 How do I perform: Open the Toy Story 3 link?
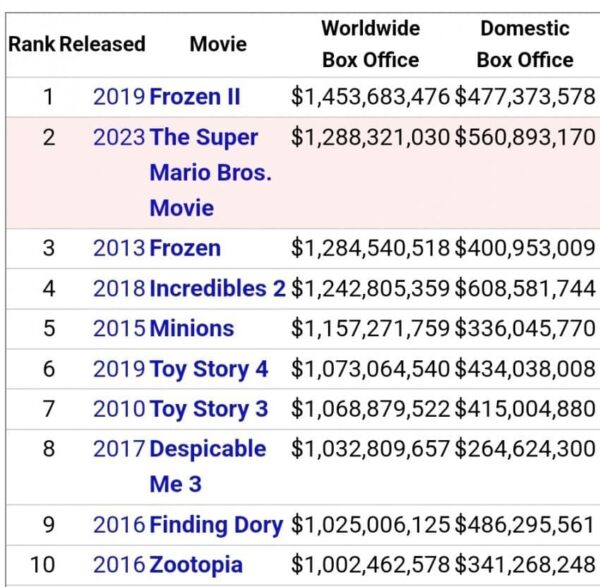tap(208, 408)
